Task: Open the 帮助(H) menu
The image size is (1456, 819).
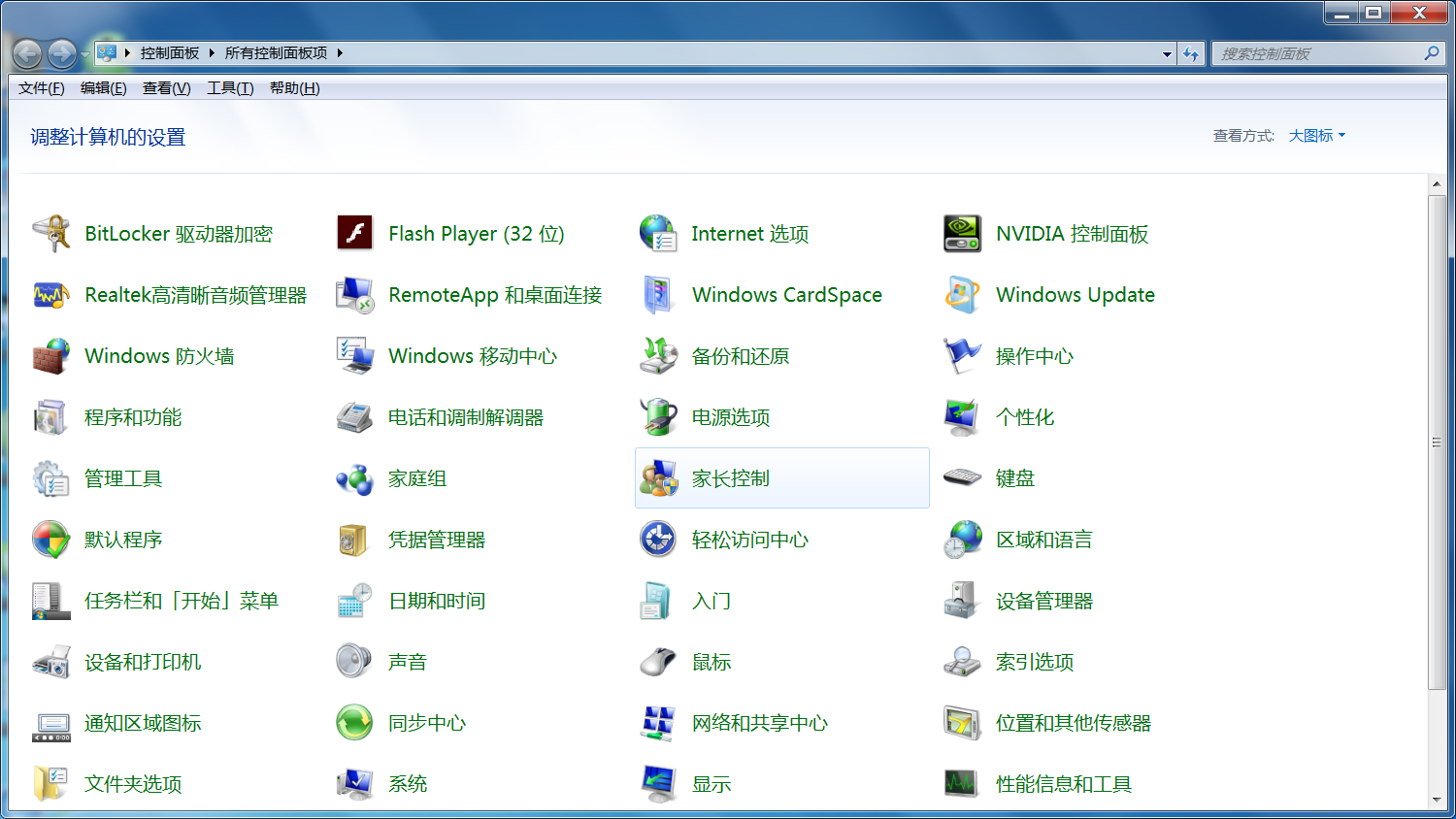Action: [x=294, y=88]
